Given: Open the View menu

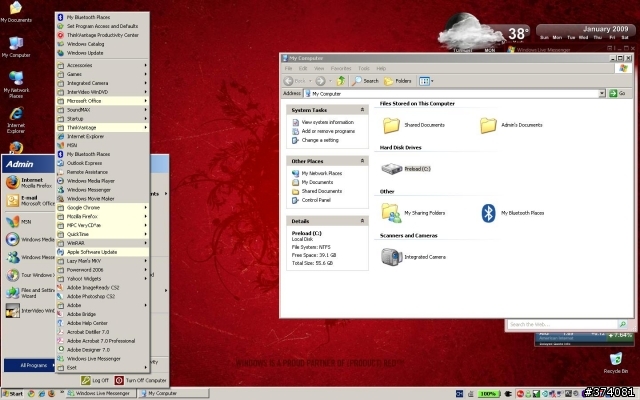Looking at the screenshot, I should [319, 69].
